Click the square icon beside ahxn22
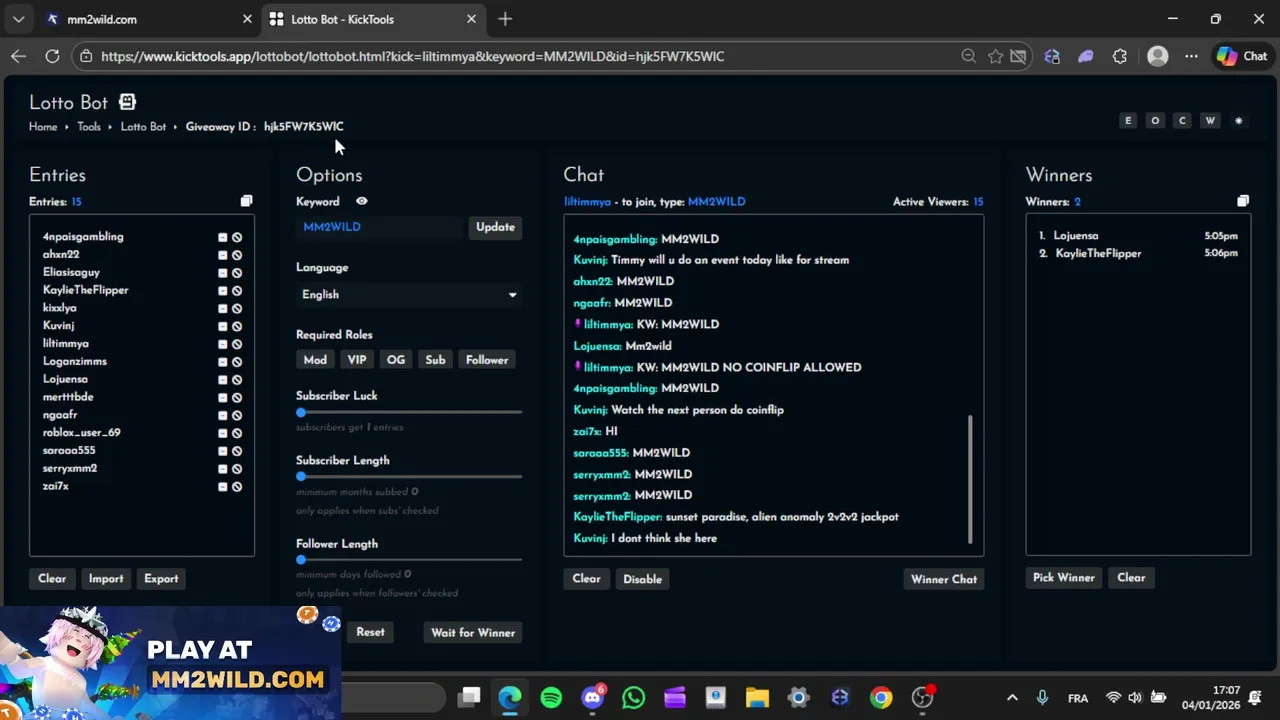 [x=223, y=255]
